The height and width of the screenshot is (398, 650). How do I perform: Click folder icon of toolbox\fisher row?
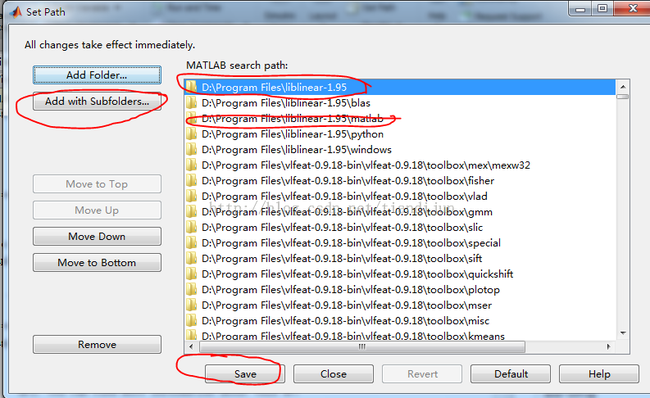click(x=192, y=180)
